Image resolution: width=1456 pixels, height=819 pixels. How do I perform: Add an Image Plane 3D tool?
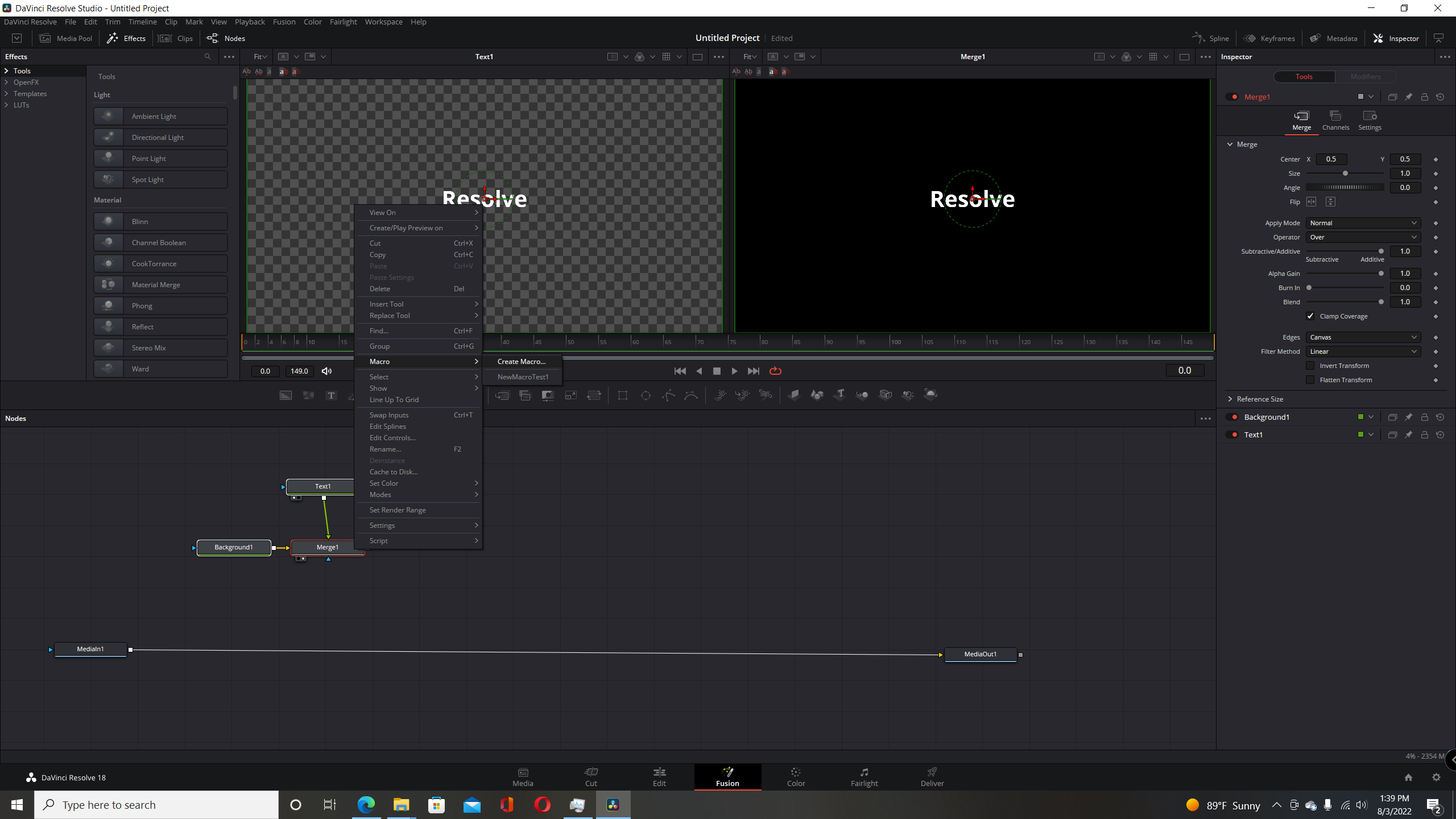coord(794,395)
